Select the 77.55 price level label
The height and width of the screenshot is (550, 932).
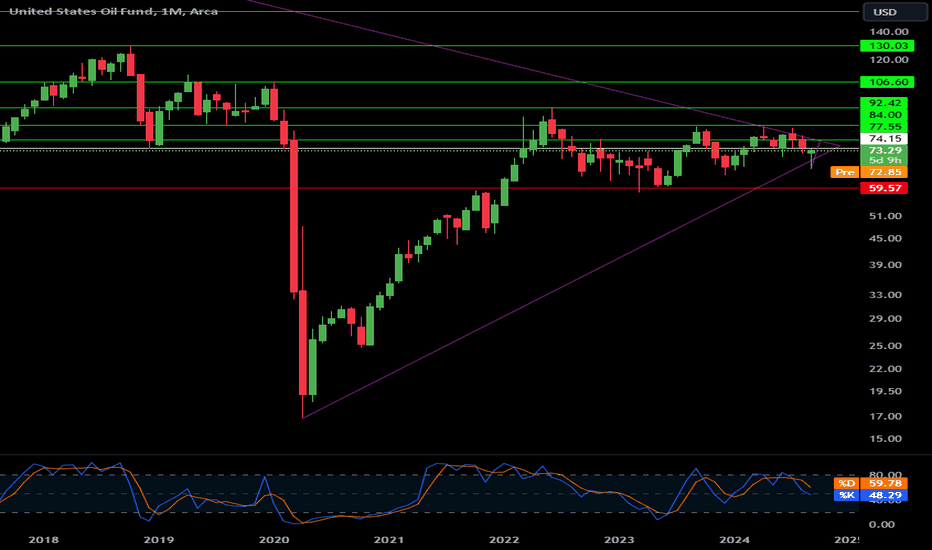(884, 127)
